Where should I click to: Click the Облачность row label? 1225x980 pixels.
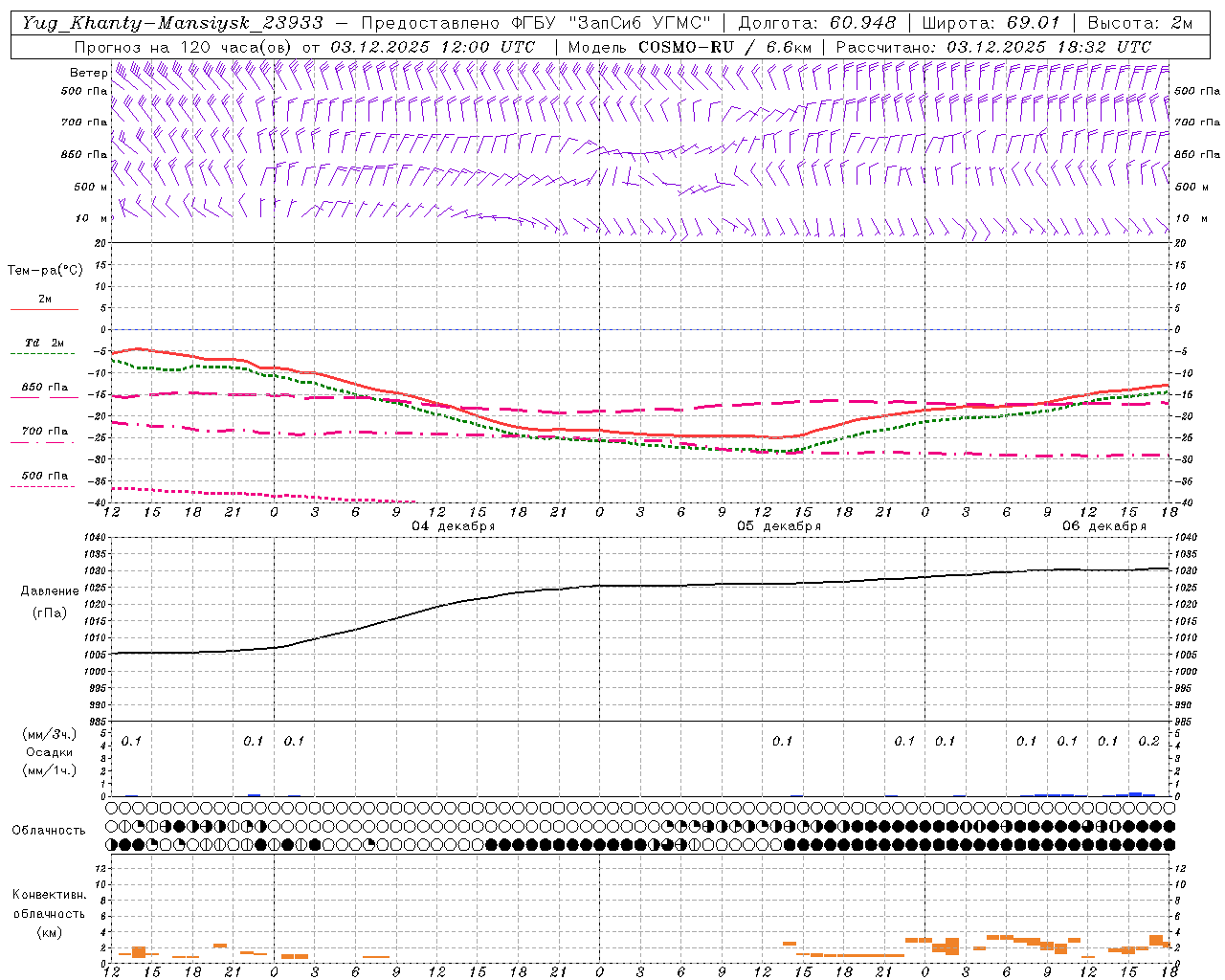(x=49, y=830)
